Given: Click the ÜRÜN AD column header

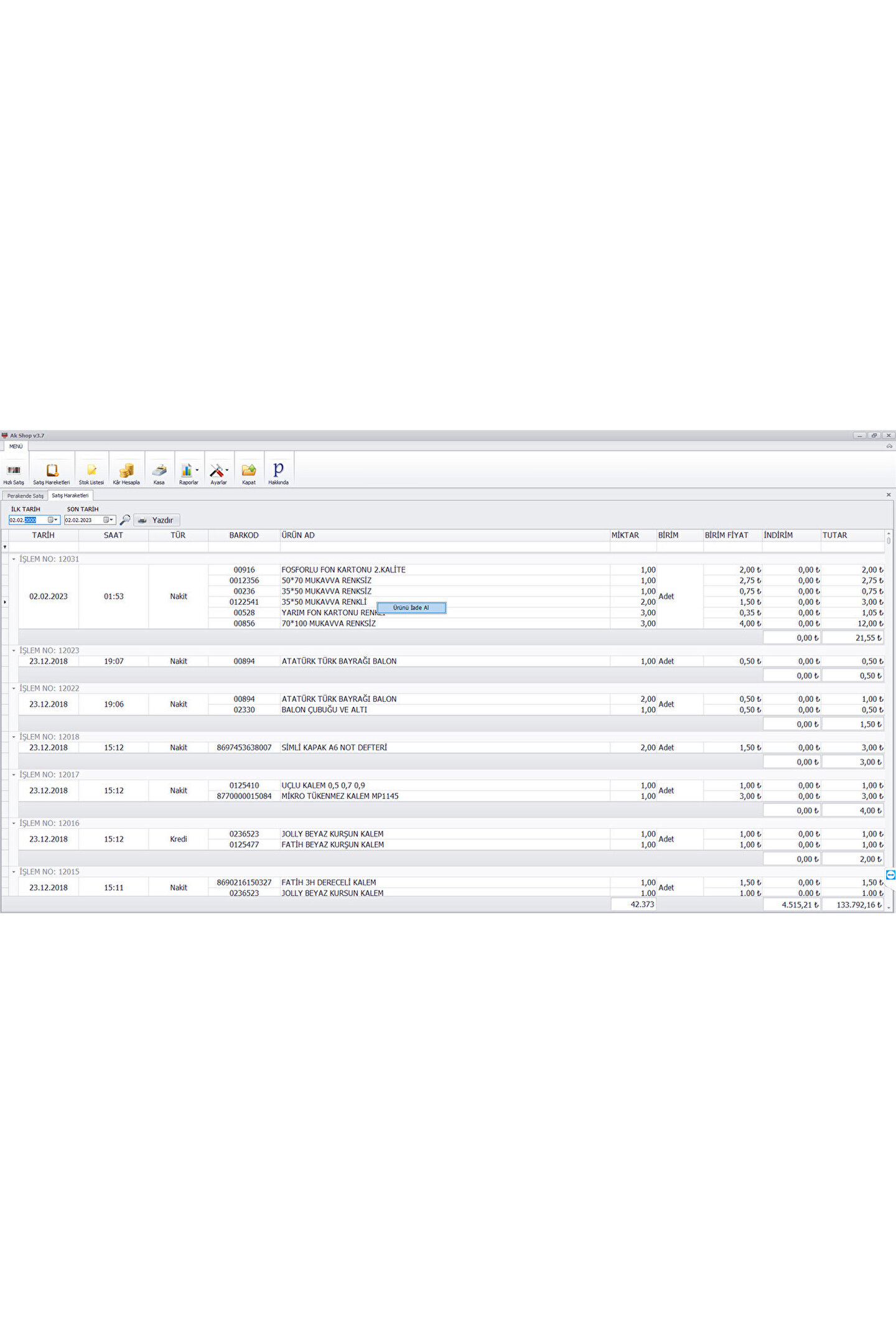Looking at the screenshot, I should click(298, 535).
